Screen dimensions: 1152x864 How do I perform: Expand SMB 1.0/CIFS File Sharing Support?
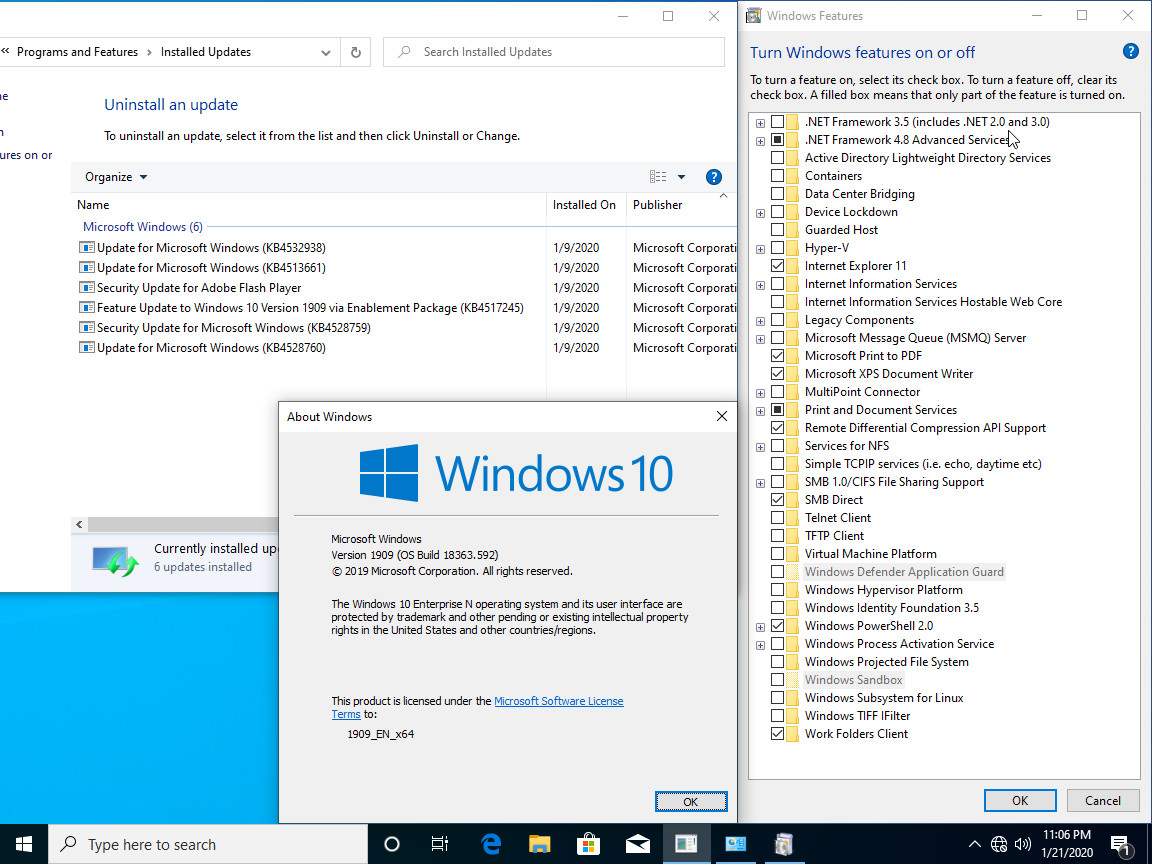coord(760,483)
